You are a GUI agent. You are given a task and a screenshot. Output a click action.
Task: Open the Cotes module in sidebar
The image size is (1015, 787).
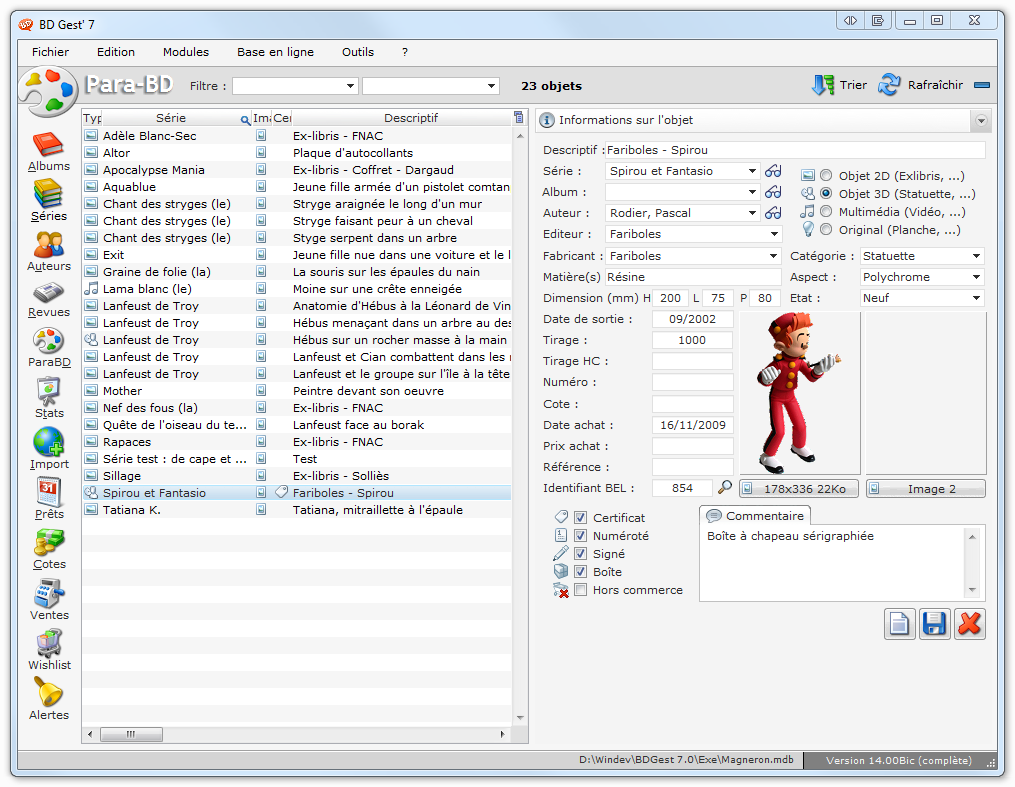click(49, 549)
